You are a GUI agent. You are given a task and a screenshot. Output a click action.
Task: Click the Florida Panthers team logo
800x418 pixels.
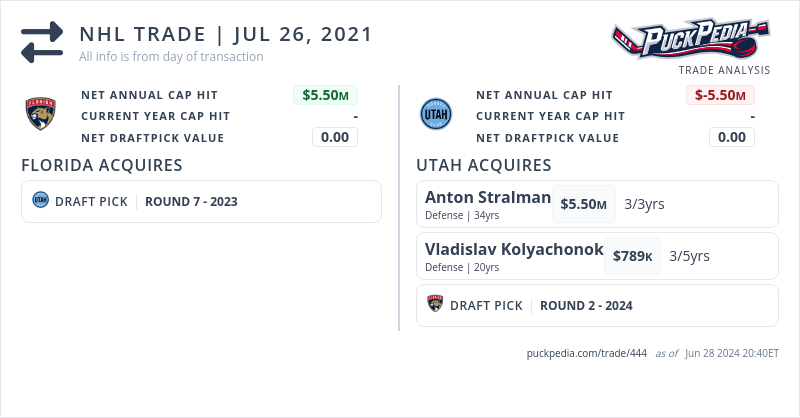[x=41, y=115]
